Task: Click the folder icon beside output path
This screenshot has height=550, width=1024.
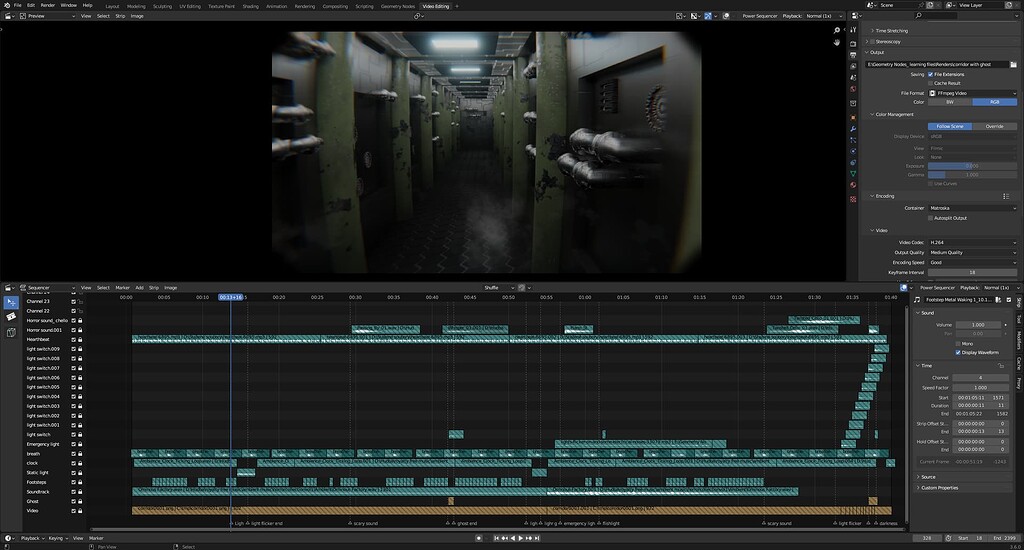Action: tap(1013, 64)
